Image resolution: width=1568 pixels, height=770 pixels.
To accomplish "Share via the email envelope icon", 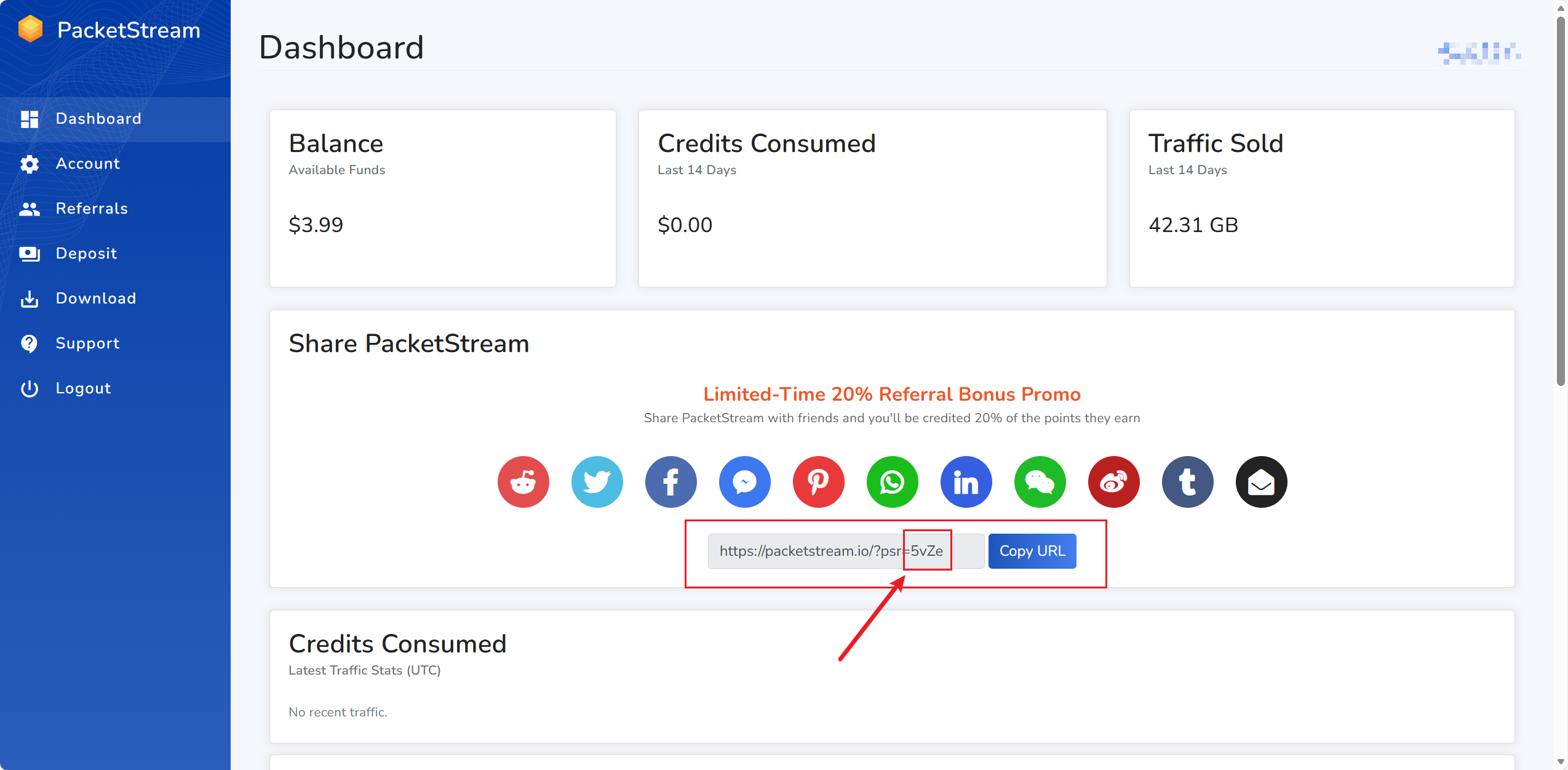I will coord(1261,482).
